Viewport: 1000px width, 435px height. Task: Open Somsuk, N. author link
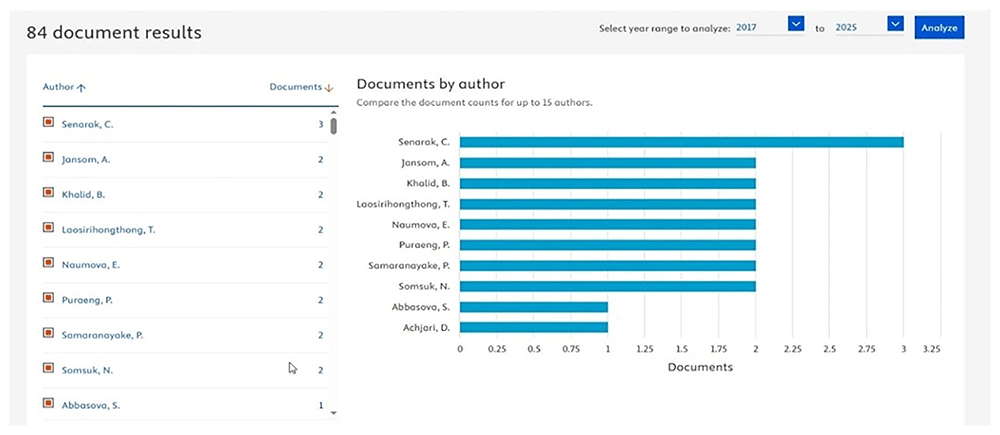coord(87,370)
